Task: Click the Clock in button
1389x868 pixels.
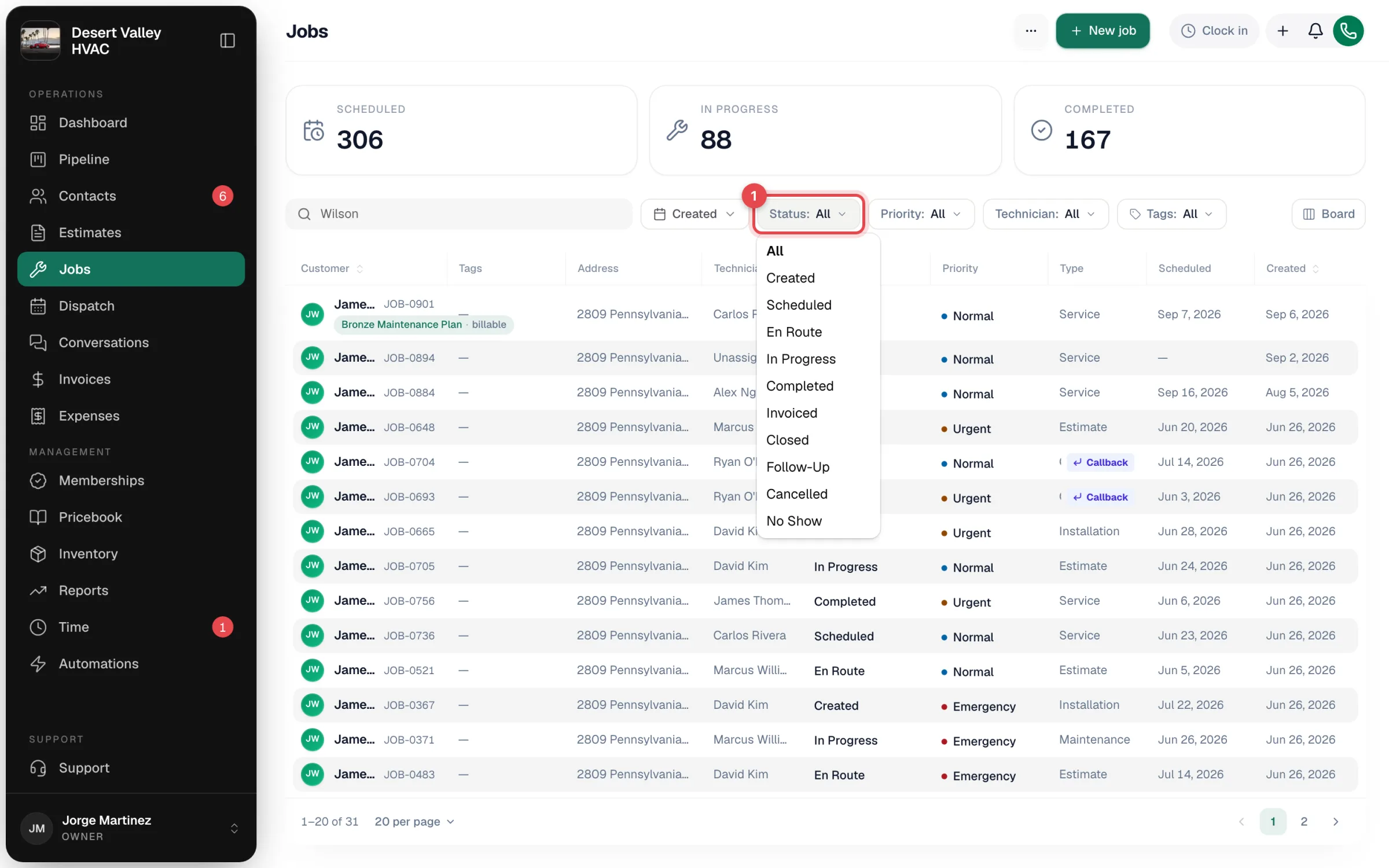Action: click(1214, 31)
